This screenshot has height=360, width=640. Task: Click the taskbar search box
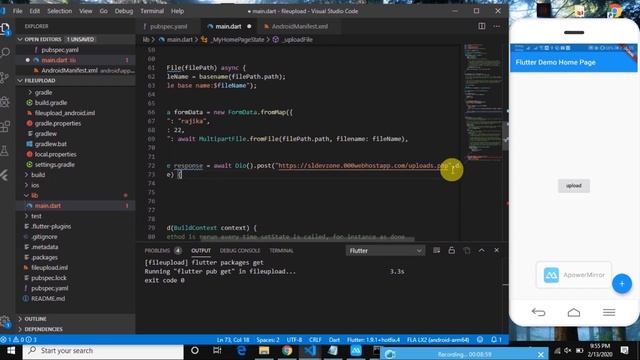103,351
